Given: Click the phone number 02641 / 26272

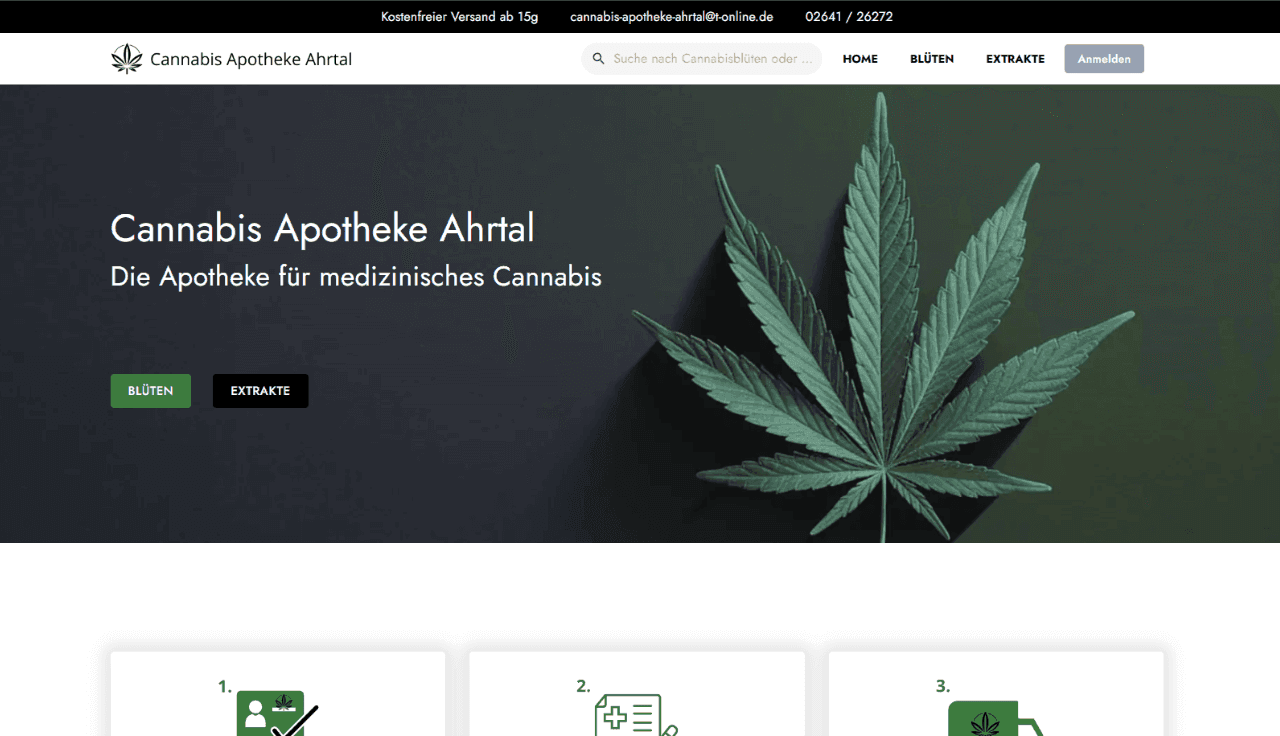Looking at the screenshot, I should click(x=849, y=17).
